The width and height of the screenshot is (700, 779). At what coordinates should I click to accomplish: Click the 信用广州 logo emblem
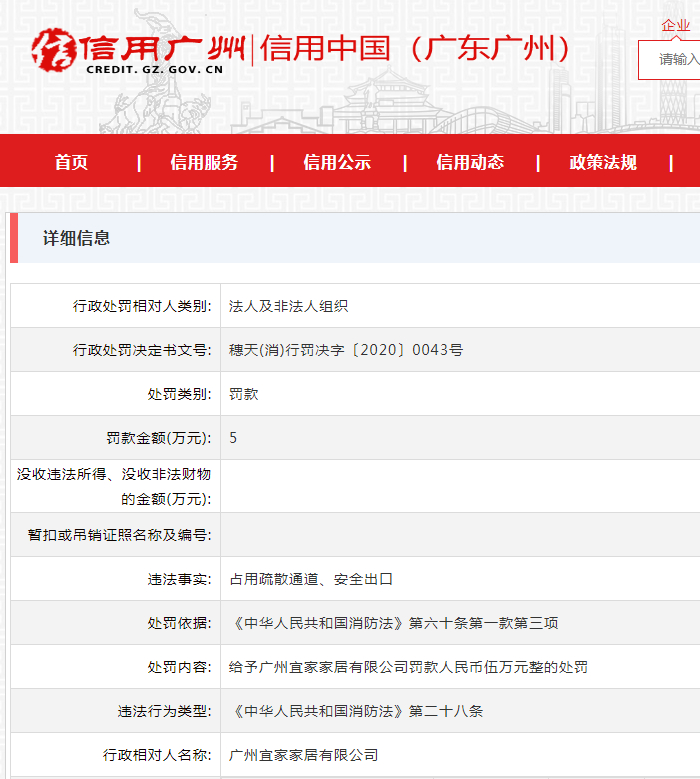[54, 50]
